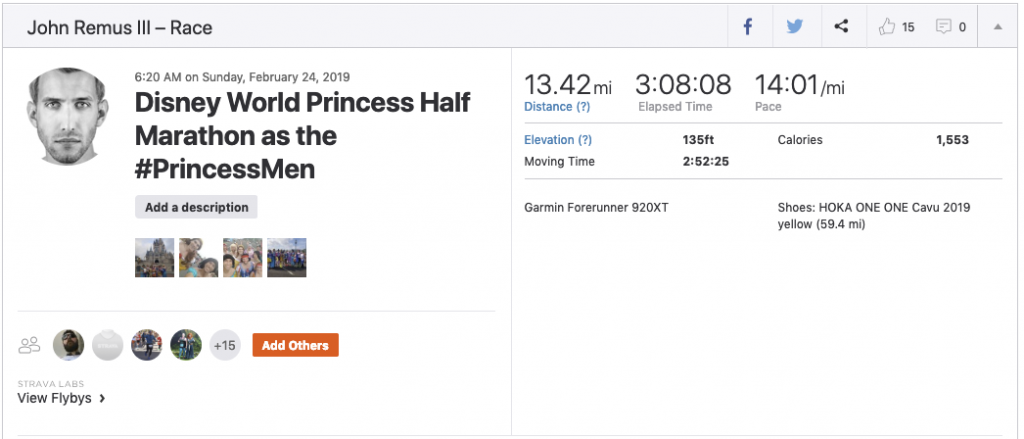
Task: Open the second photo thumbnail
Action: (x=198, y=257)
